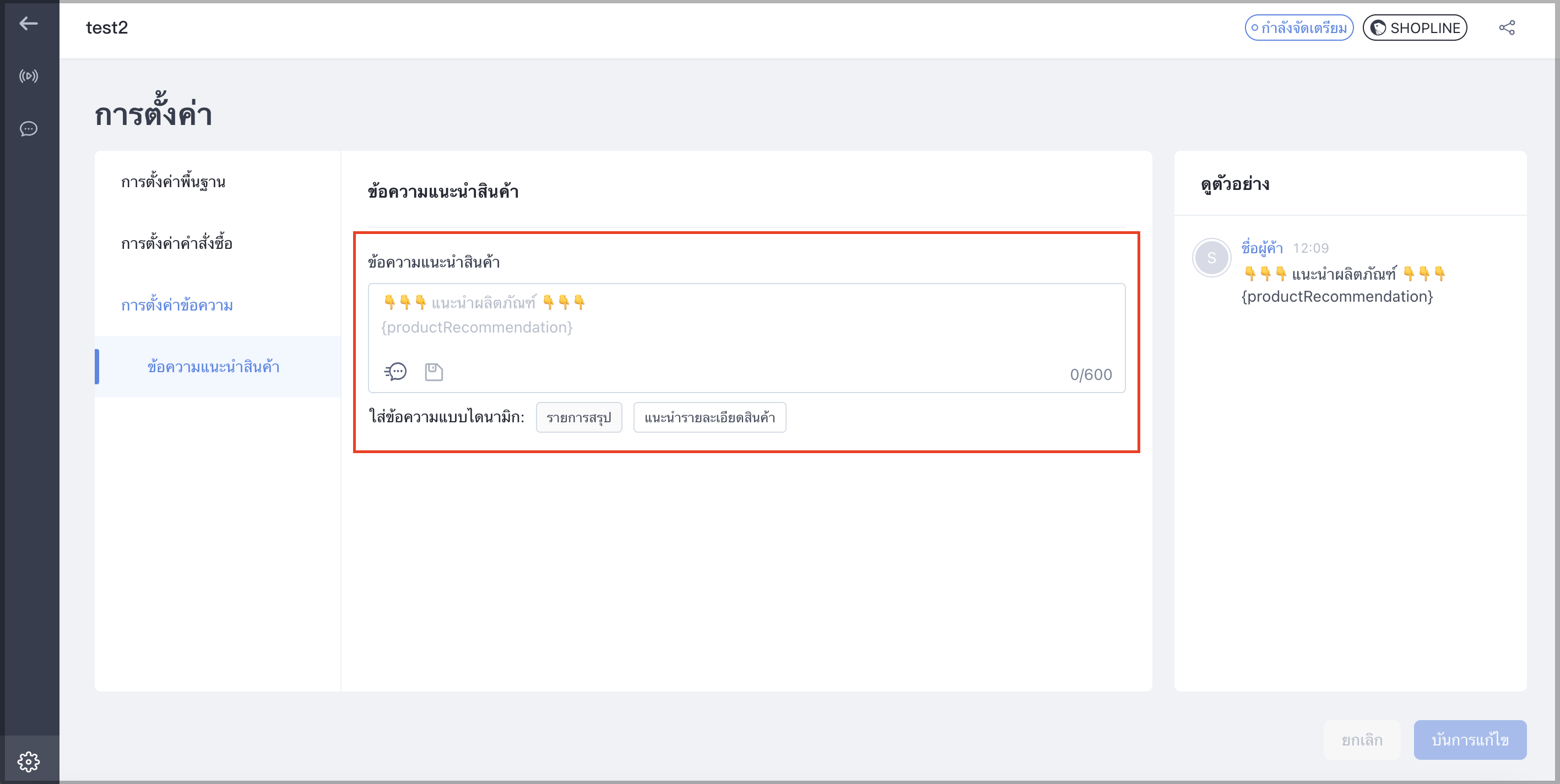Click the ยกเลิก cancel button
The width and height of the screenshot is (1560, 784).
1362,740
